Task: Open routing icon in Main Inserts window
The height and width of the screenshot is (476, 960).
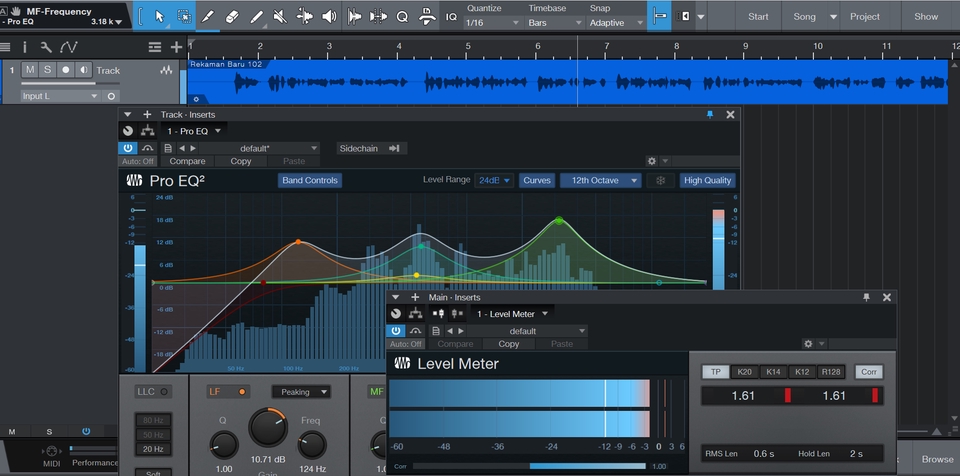Action: coord(416,314)
